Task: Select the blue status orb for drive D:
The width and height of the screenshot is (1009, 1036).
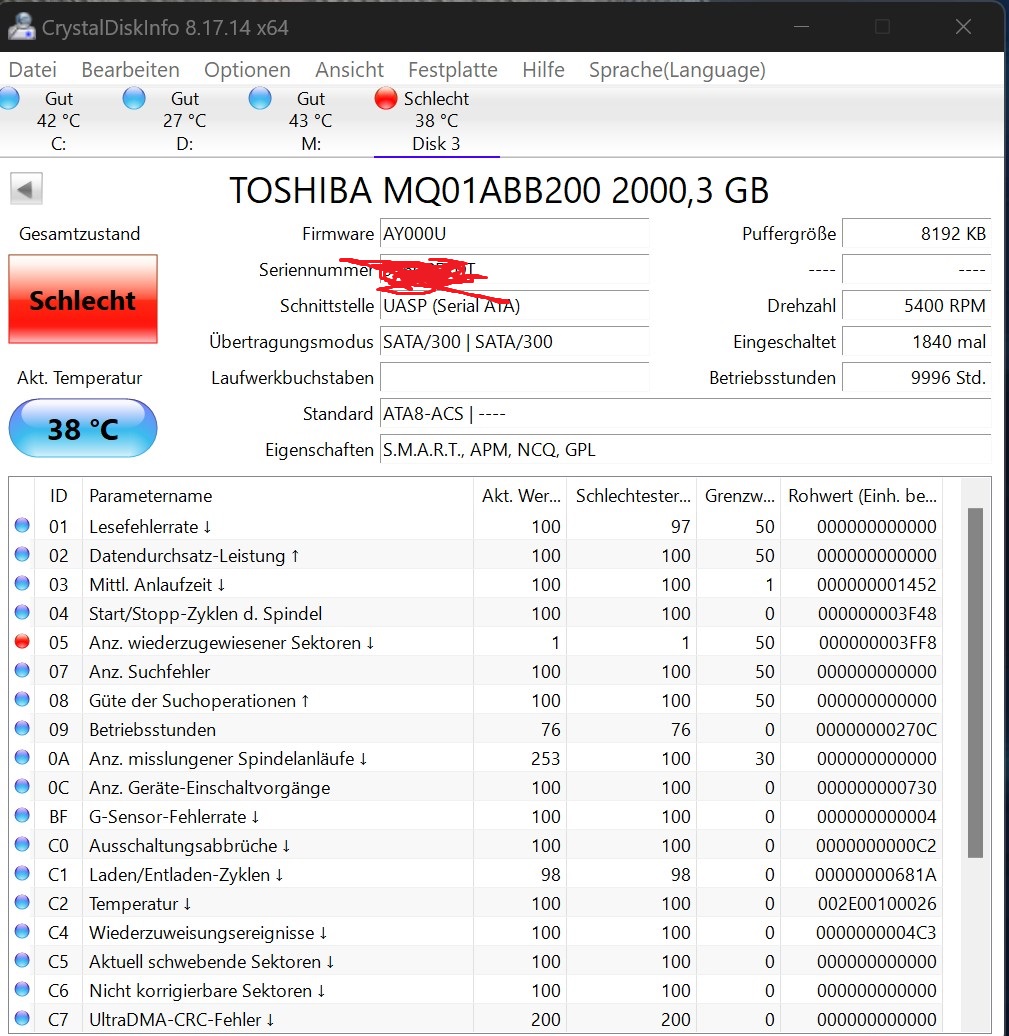Action: point(134,99)
